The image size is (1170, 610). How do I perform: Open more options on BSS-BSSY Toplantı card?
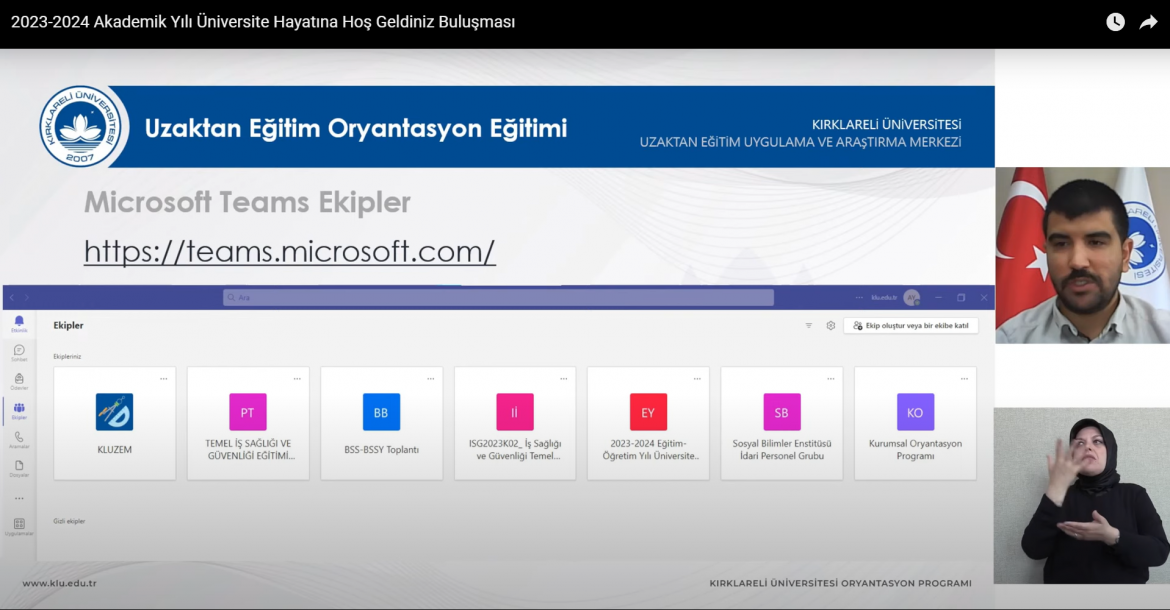(x=431, y=379)
